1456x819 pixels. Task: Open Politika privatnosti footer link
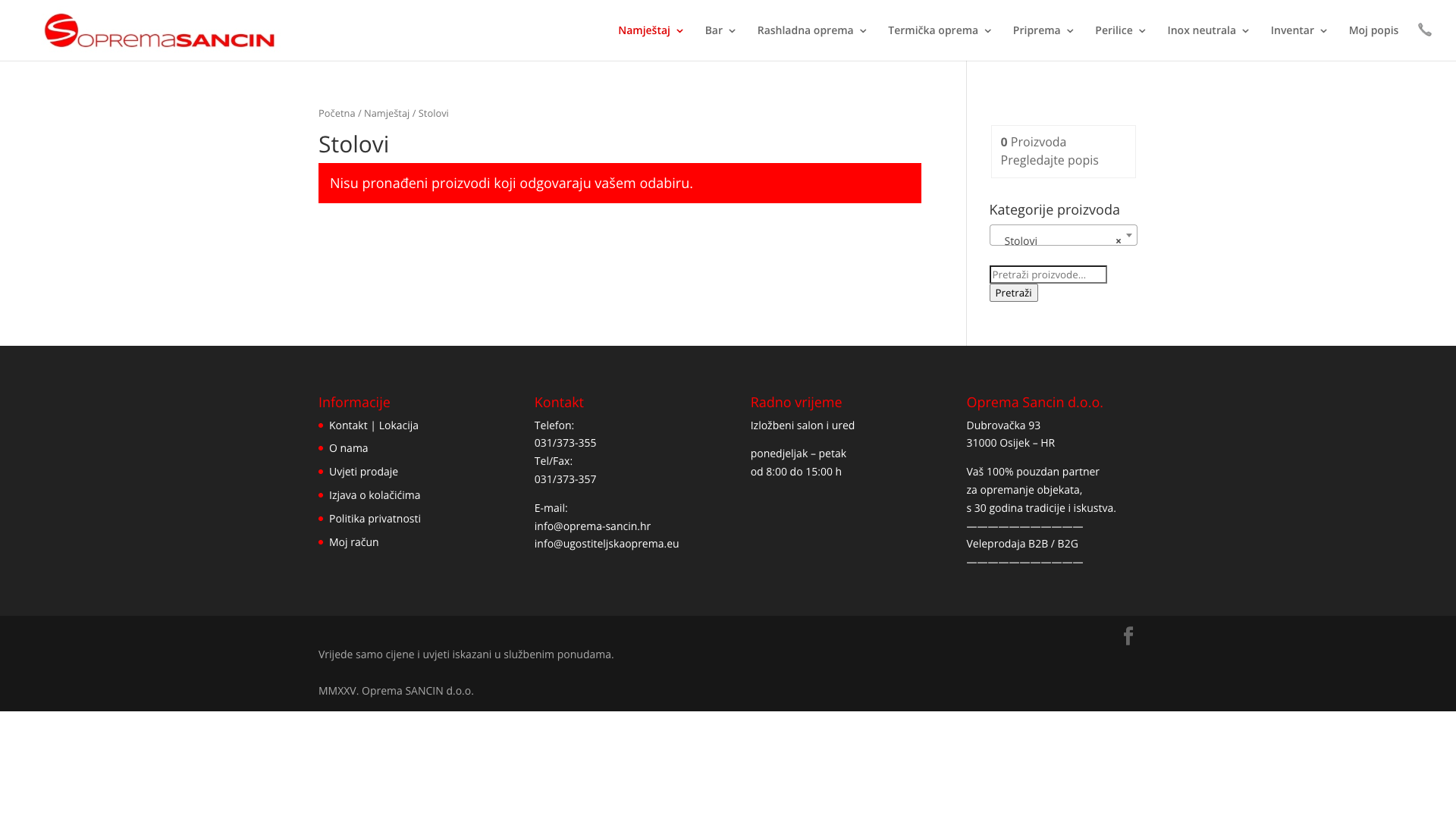point(375,519)
